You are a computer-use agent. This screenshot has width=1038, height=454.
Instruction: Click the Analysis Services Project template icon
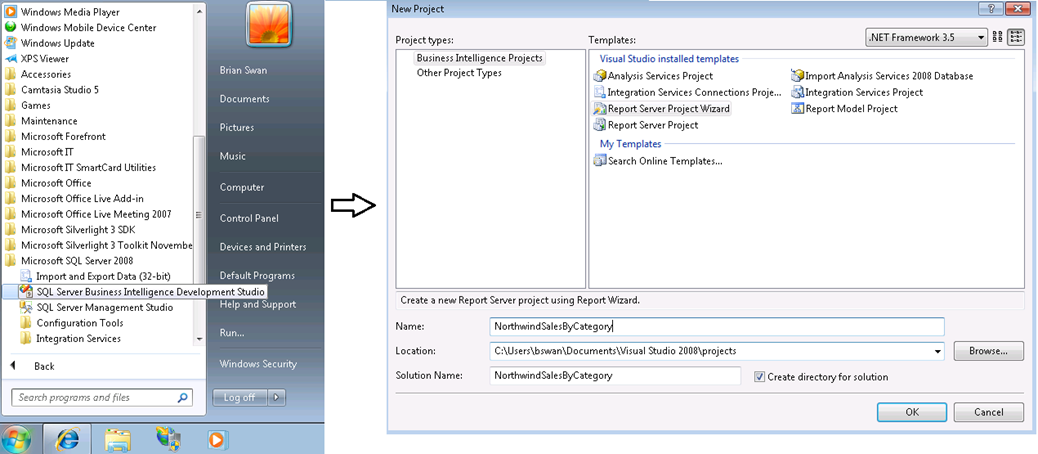pyautogui.click(x=600, y=76)
